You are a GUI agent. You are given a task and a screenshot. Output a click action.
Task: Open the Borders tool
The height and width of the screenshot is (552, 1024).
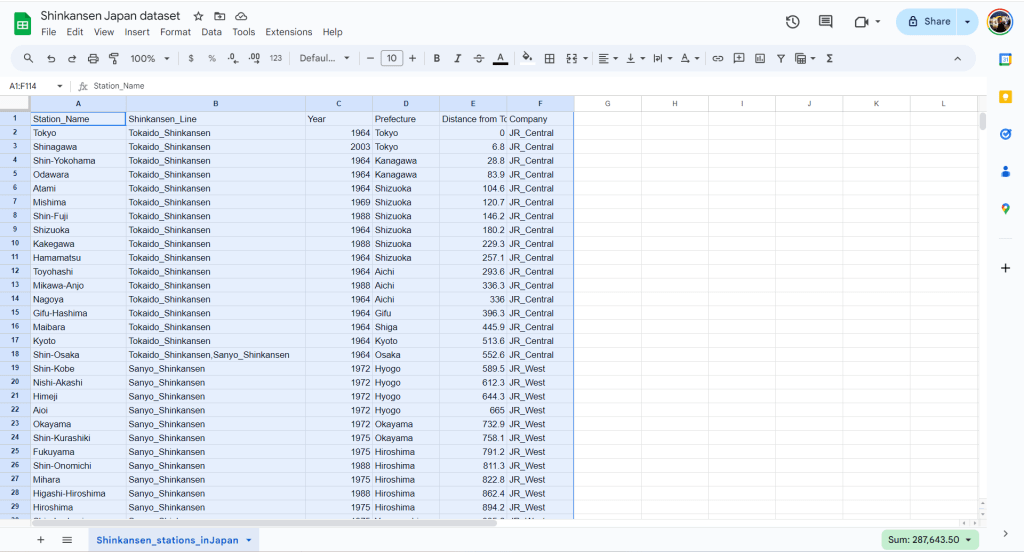(x=549, y=58)
